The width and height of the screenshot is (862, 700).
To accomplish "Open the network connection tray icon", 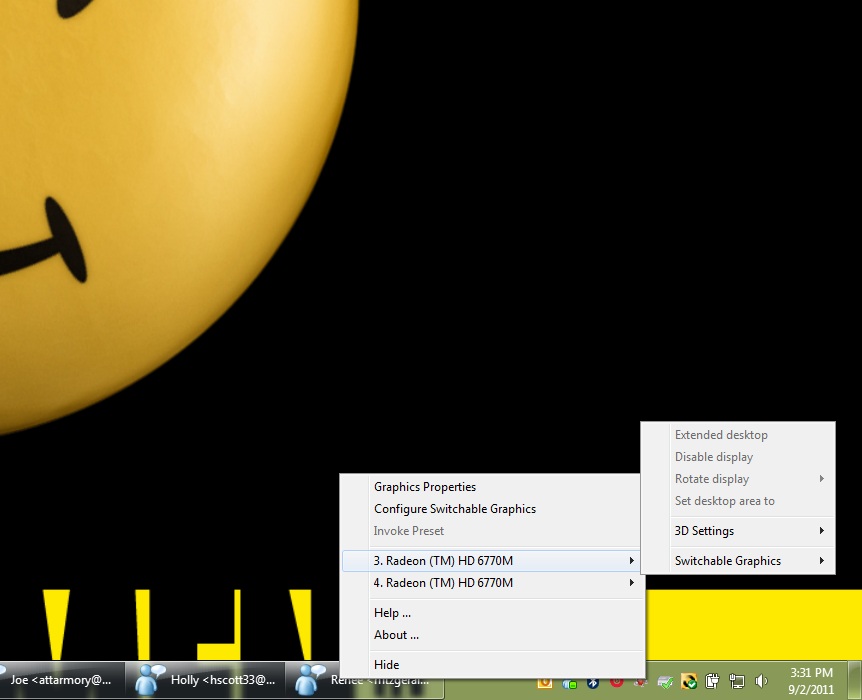I will coord(737,682).
